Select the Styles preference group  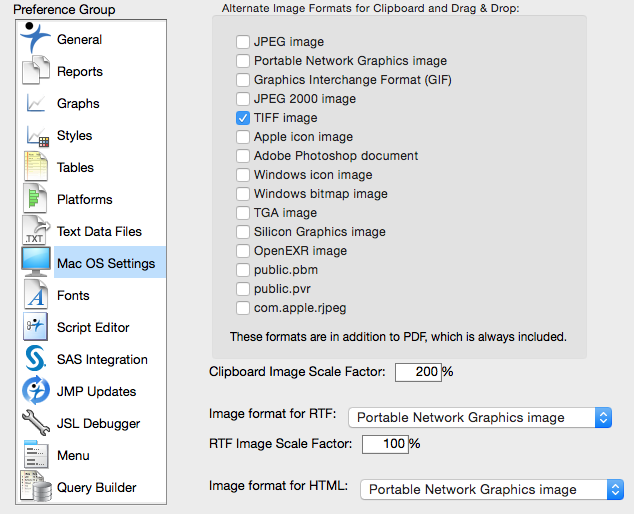pos(74,135)
